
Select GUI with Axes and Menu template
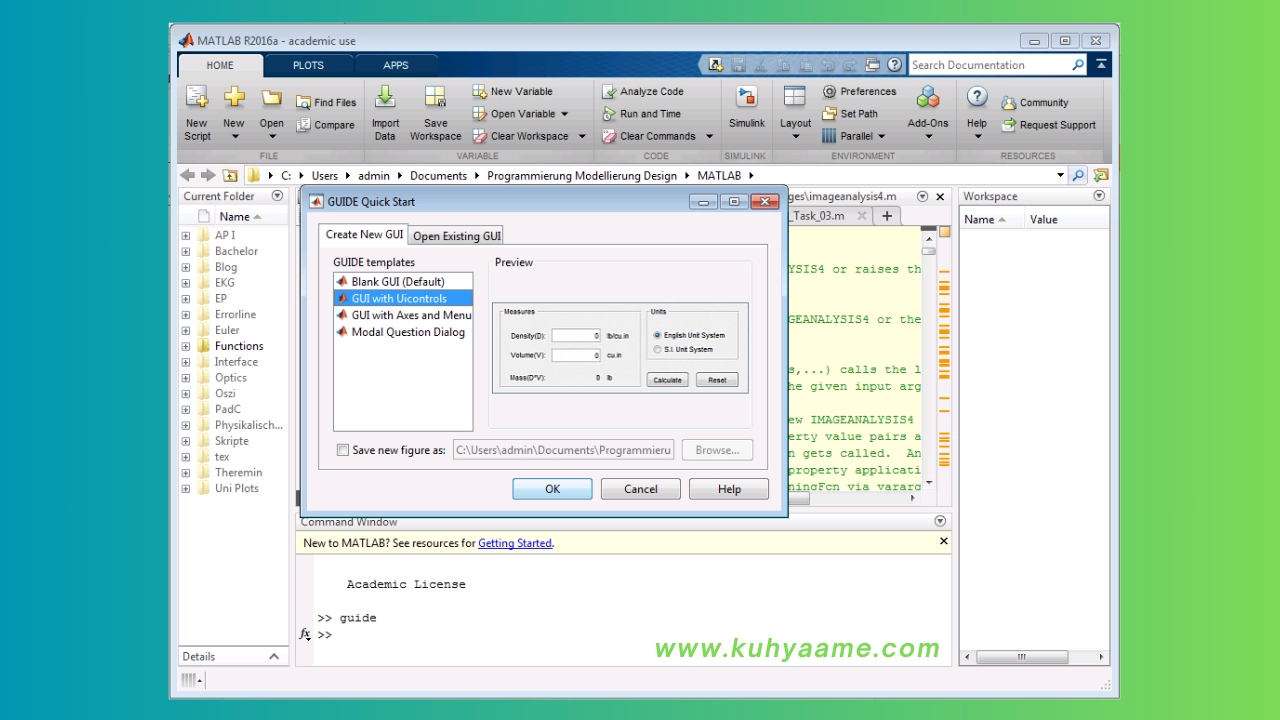403,315
